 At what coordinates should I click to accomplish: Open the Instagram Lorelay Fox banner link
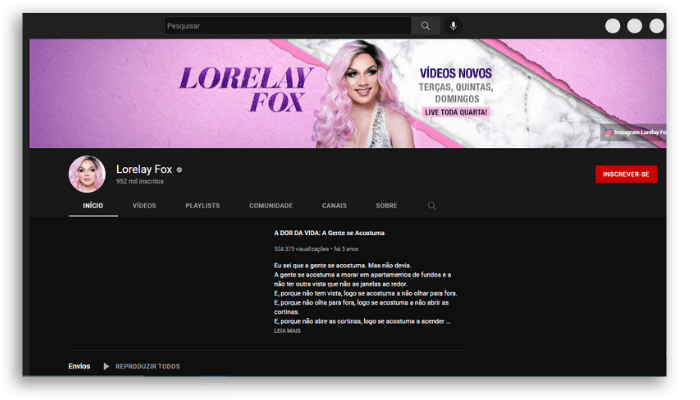coord(634,133)
